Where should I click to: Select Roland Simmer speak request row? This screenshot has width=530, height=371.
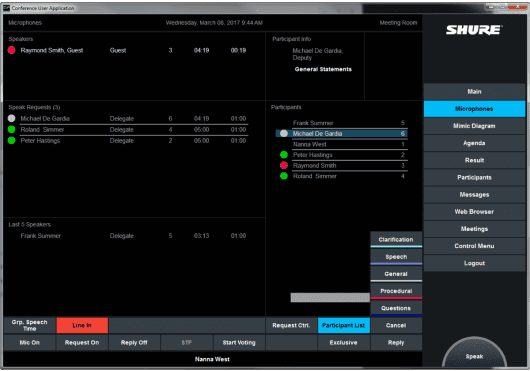pos(128,130)
